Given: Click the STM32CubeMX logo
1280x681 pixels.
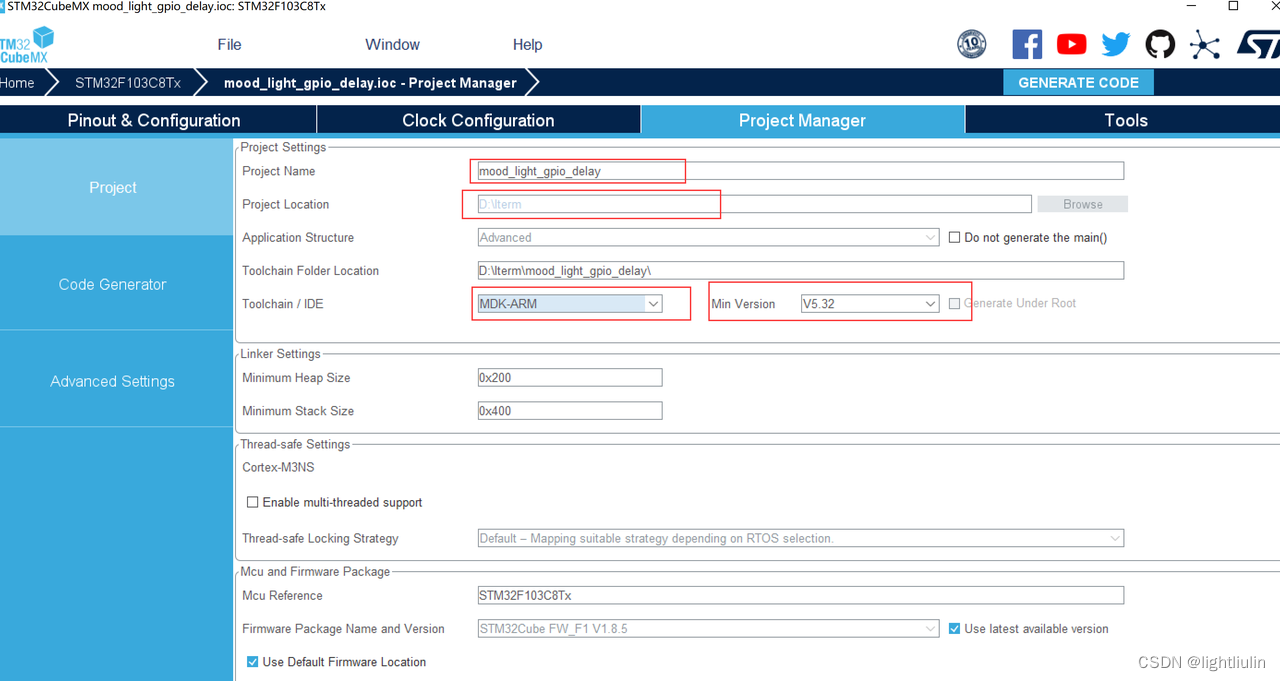Looking at the screenshot, I should point(27,45).
